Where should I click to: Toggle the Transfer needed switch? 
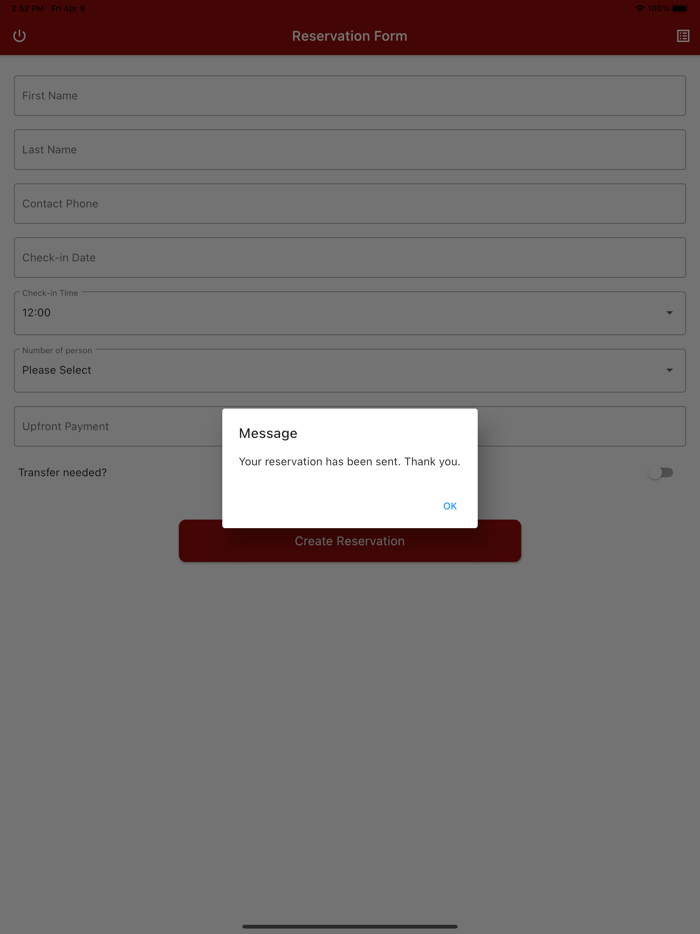pyautogui.click(x=661, y=472)
